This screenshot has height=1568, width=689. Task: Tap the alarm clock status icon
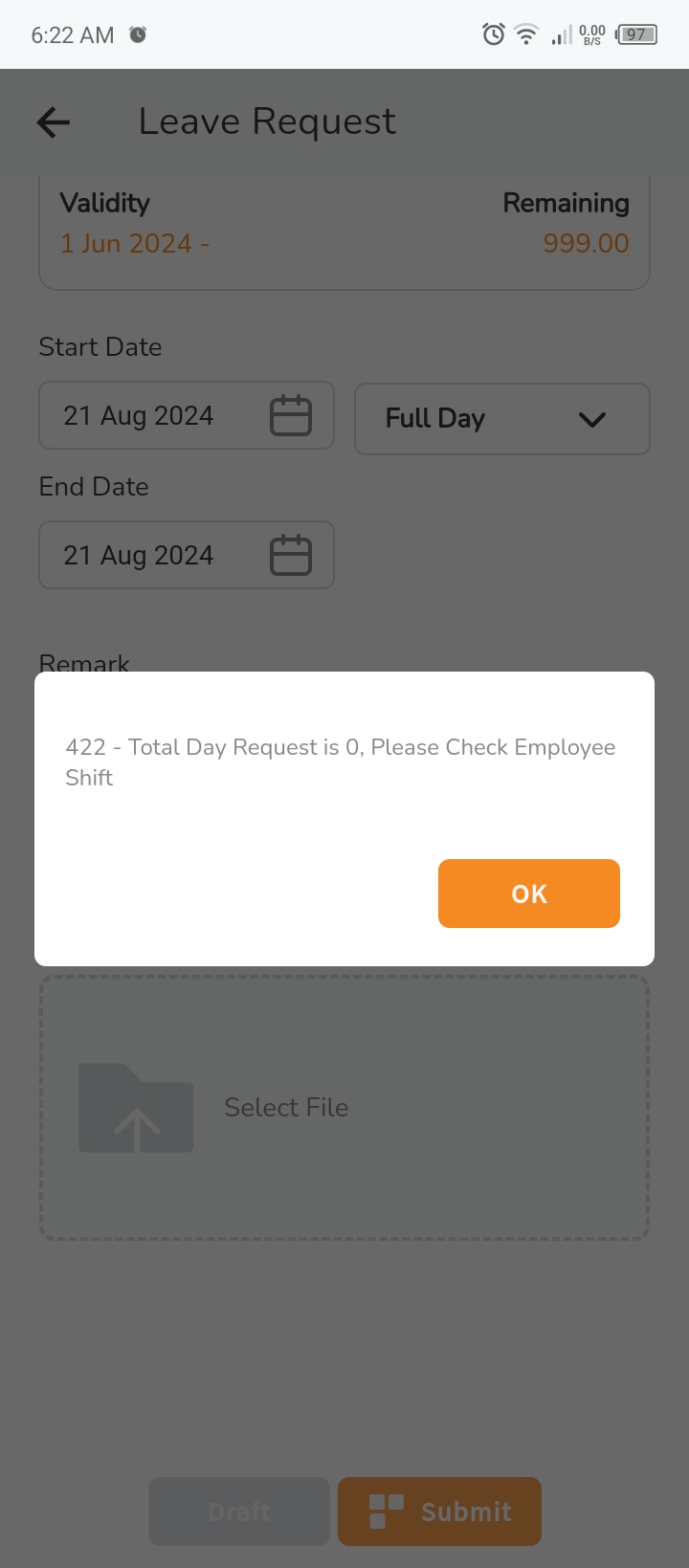493,35
